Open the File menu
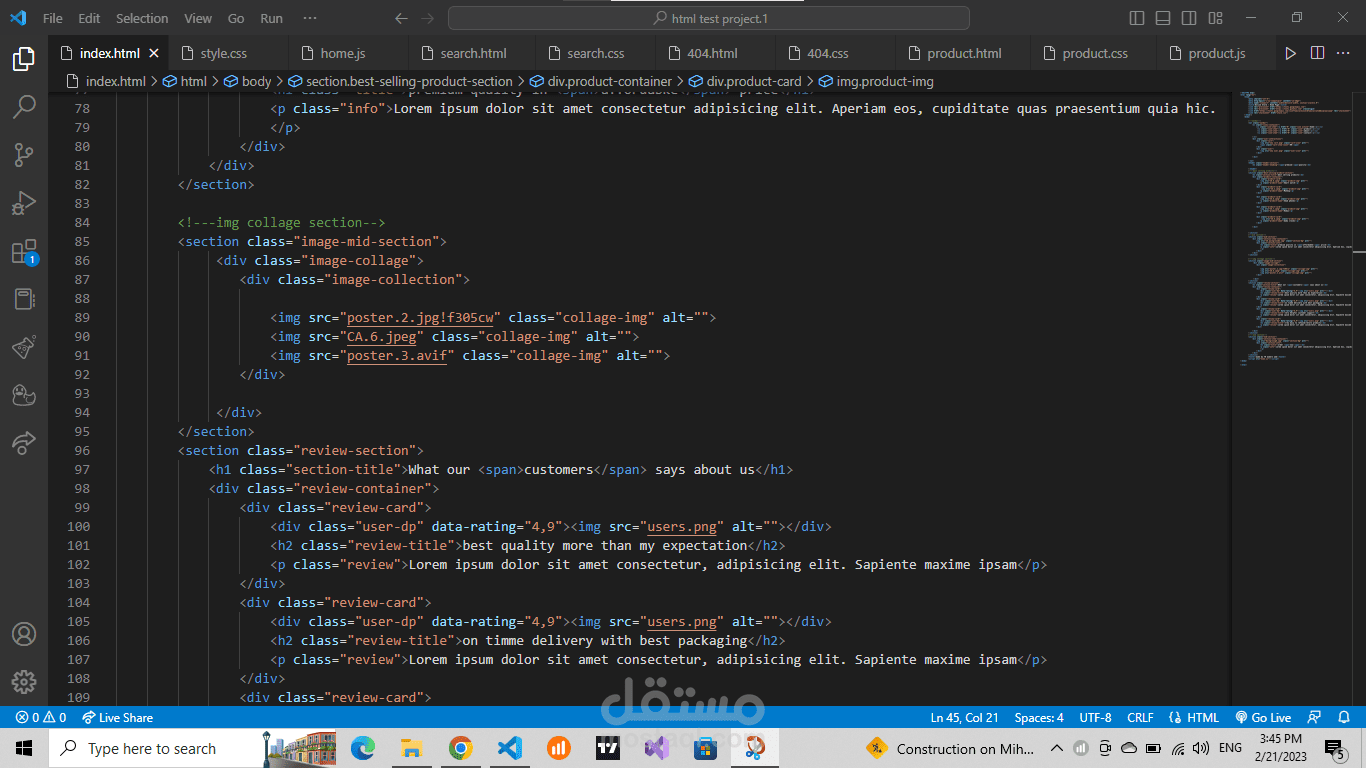Image resolution: width=1366 pixels, height=768 pixels. click(x=52, y=18)
